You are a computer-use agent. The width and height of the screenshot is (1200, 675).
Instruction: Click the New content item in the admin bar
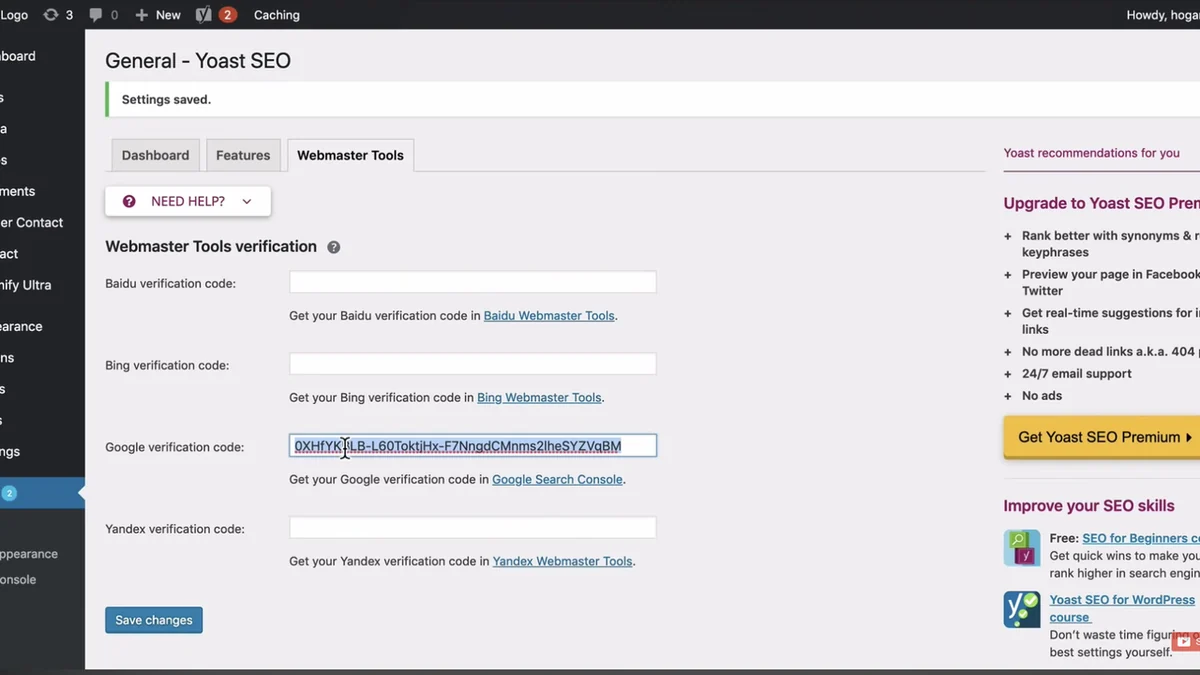pos(158,15)
